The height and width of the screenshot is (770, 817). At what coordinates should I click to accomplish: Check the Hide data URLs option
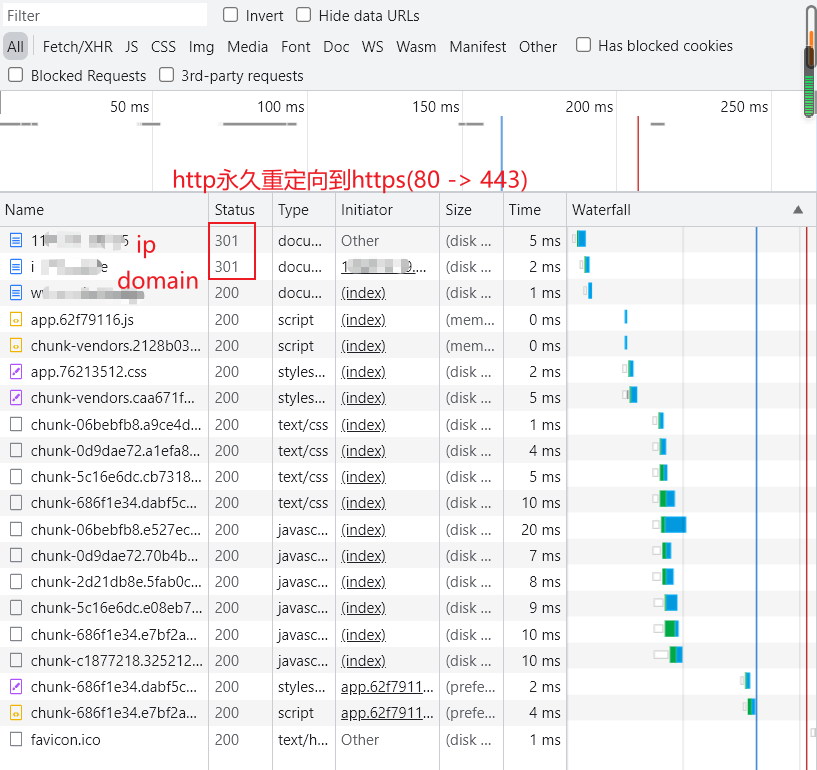(x=303, y=15)
